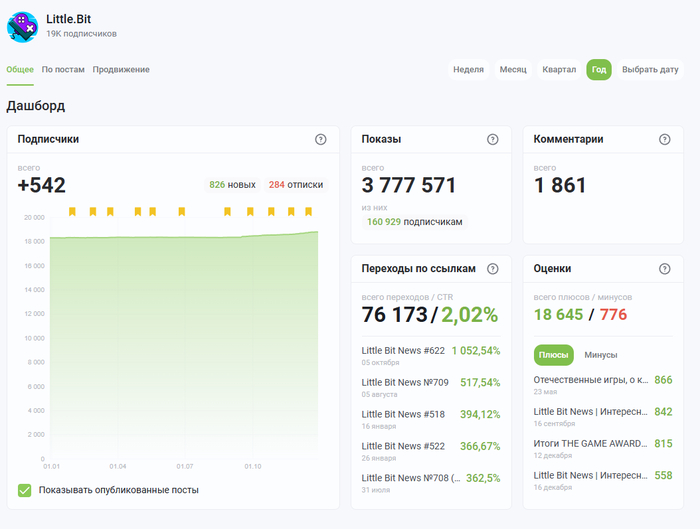This screenshot has height=529, width=700.
Task: Open the Выбрать дату date picker
Action: pyautogui.click(x=650, y=70)
